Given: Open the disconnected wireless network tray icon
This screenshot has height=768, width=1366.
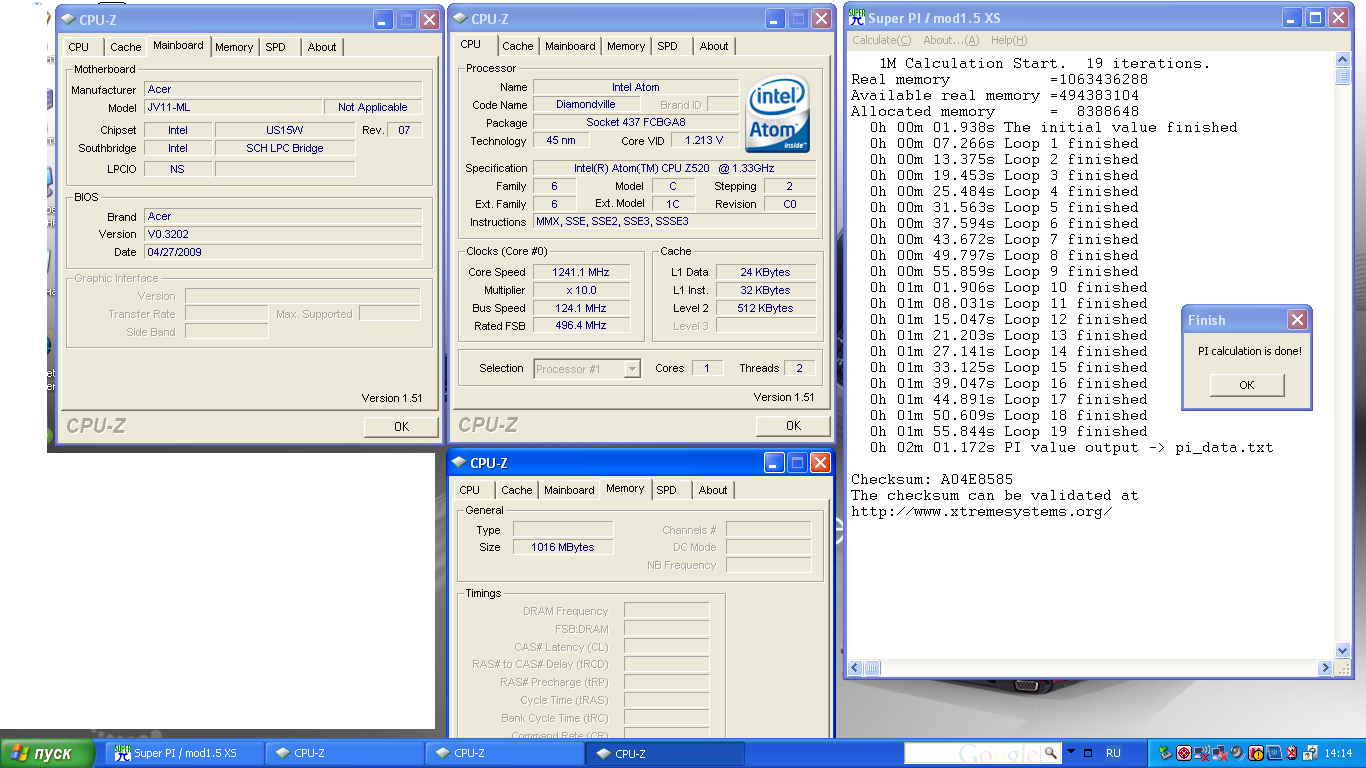Looking at the screenshot, I should coord(1202,753).
